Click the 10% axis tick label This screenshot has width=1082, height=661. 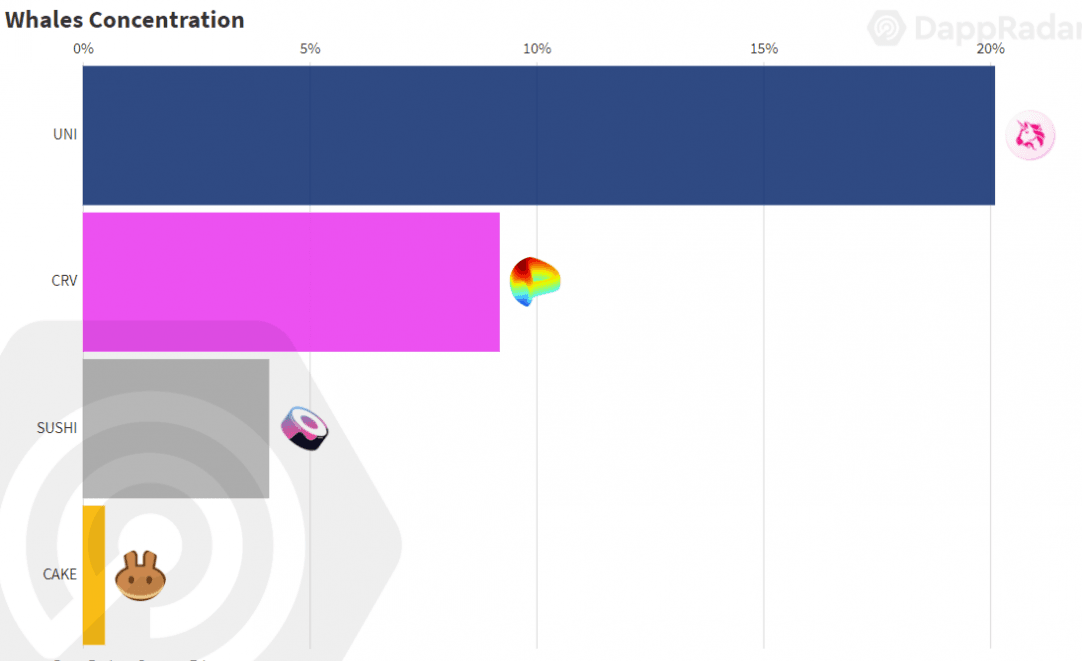[x=537, y=48]
